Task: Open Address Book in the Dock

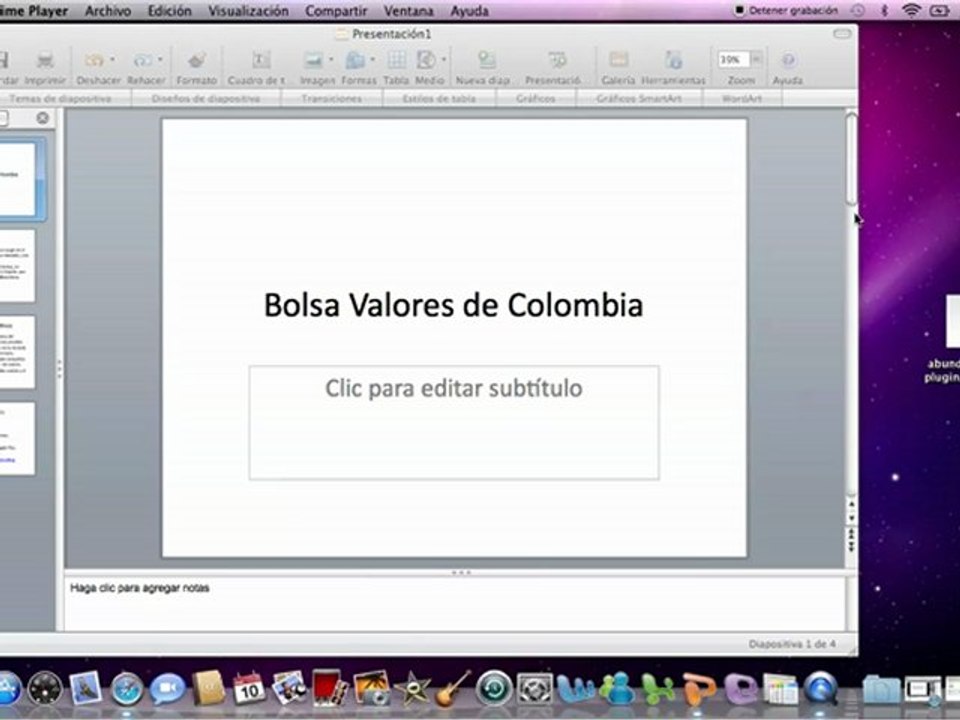Action: click(209, 688)
